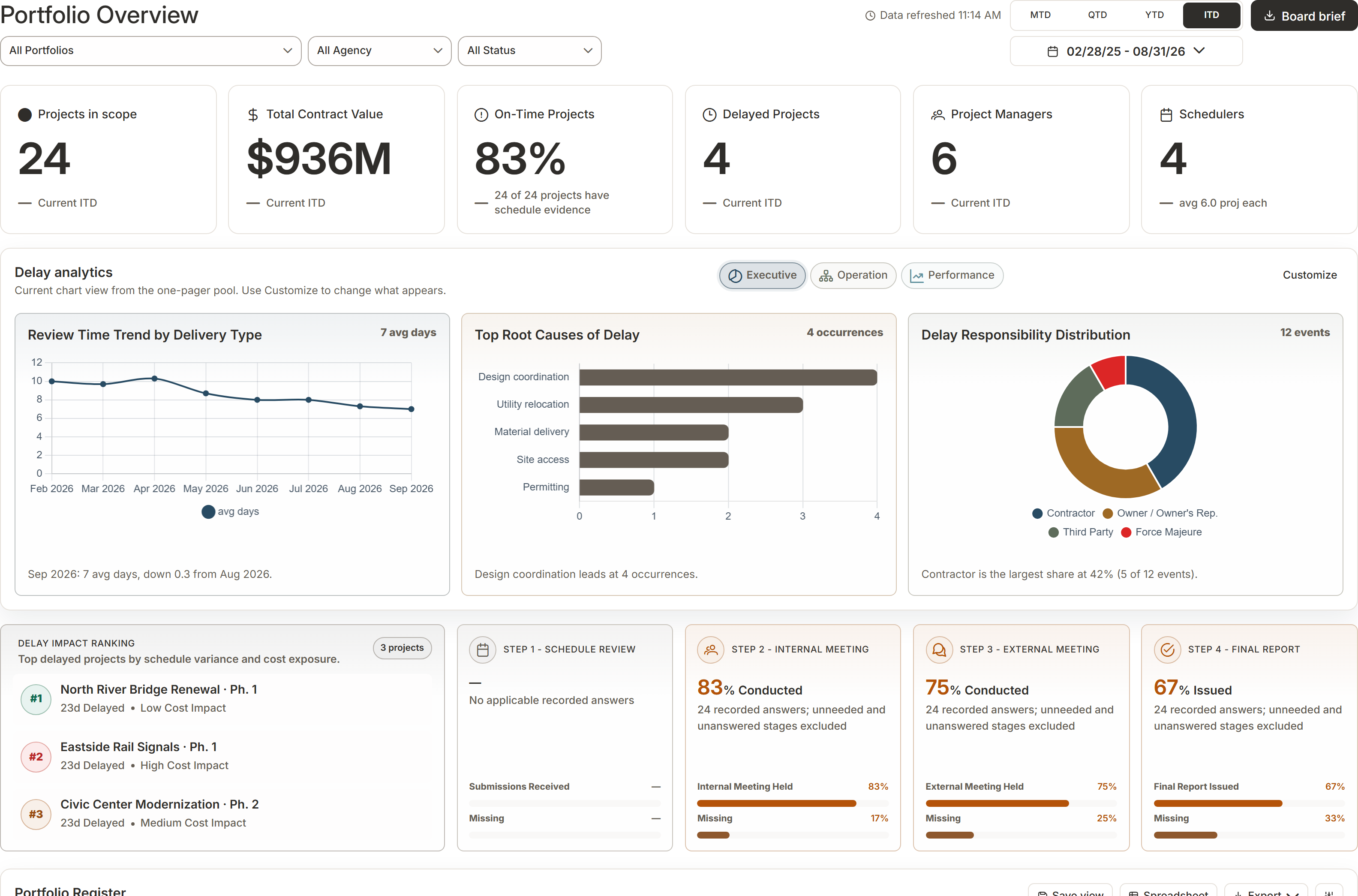Select the YTD period tab
The width and height of the screenshot is (1358, 896).
pos(1154,15)
